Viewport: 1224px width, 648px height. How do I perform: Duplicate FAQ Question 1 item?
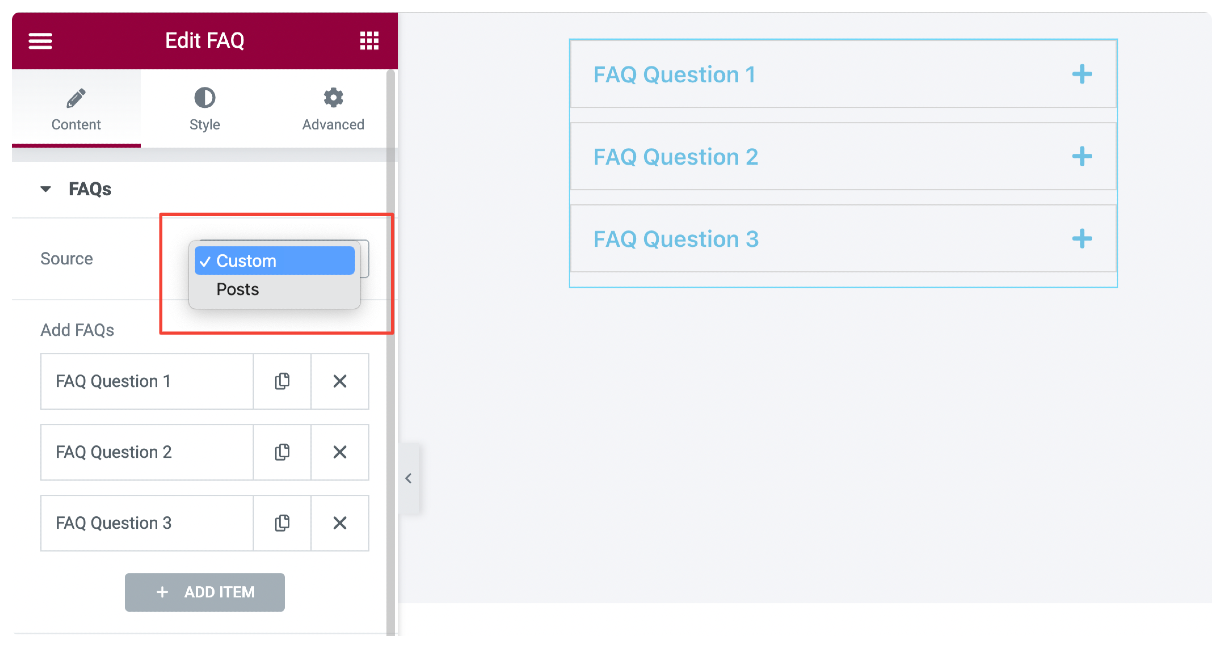tap(281, 381)
